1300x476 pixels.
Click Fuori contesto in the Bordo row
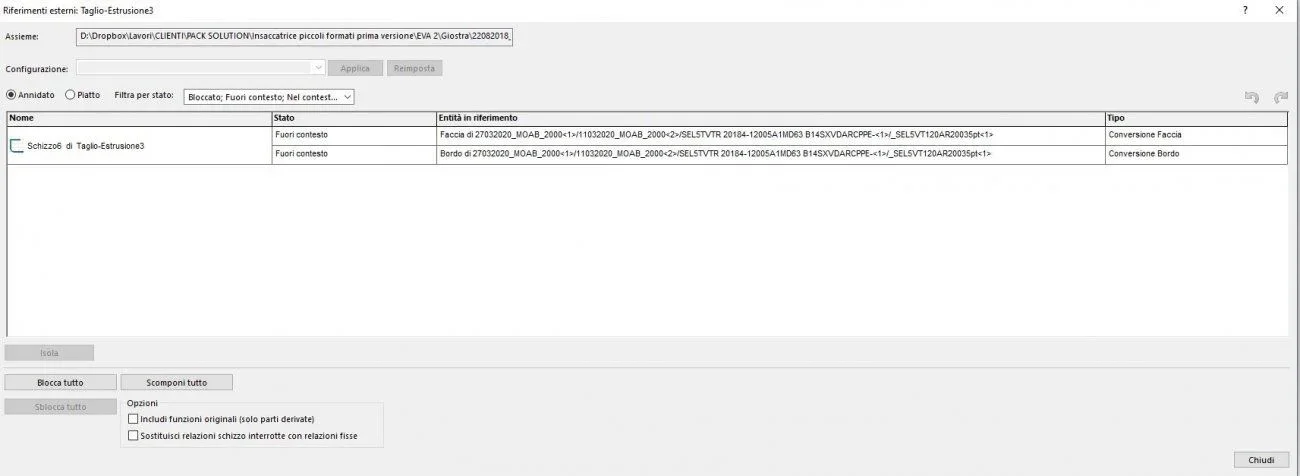pyautogui.click(x=354, y=154)
